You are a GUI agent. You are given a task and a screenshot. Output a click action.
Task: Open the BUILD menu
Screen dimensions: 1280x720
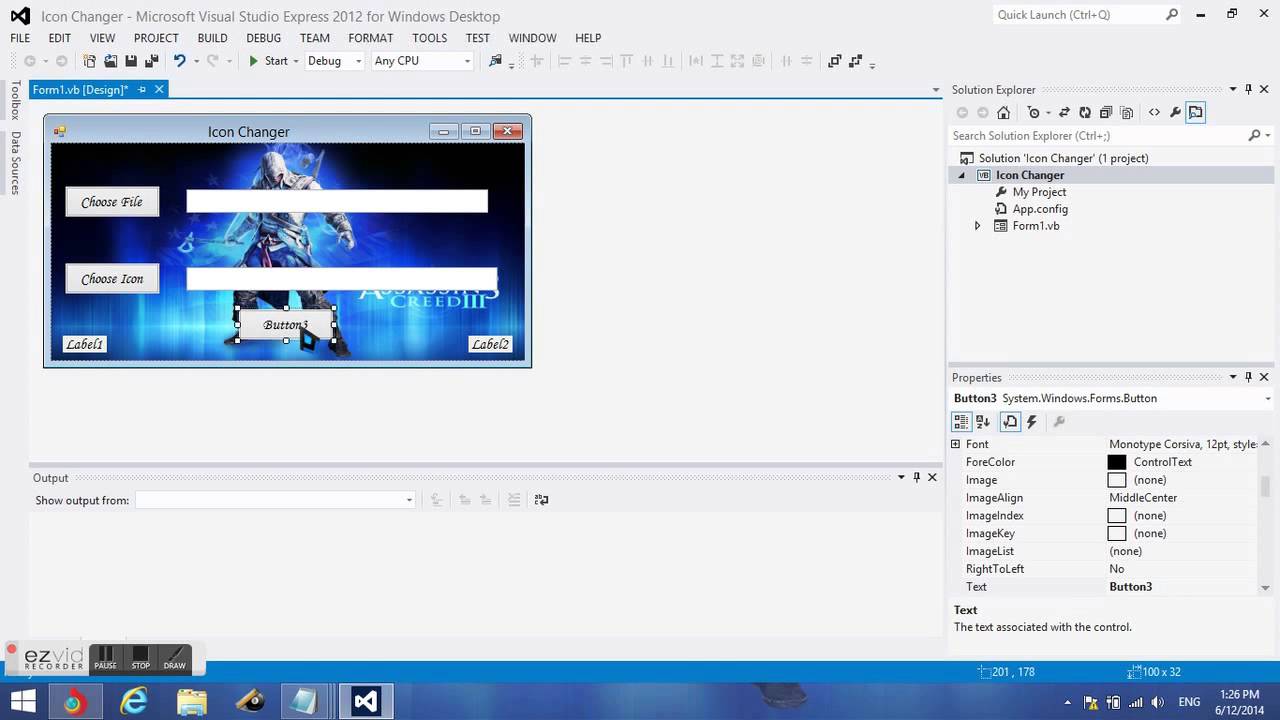pyautogui.click(x=212, y=38)
